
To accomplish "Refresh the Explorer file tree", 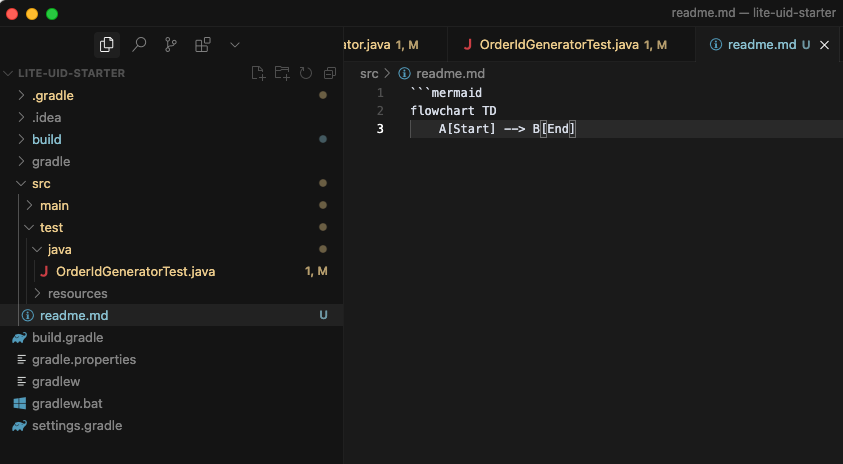I will (306, 73).
